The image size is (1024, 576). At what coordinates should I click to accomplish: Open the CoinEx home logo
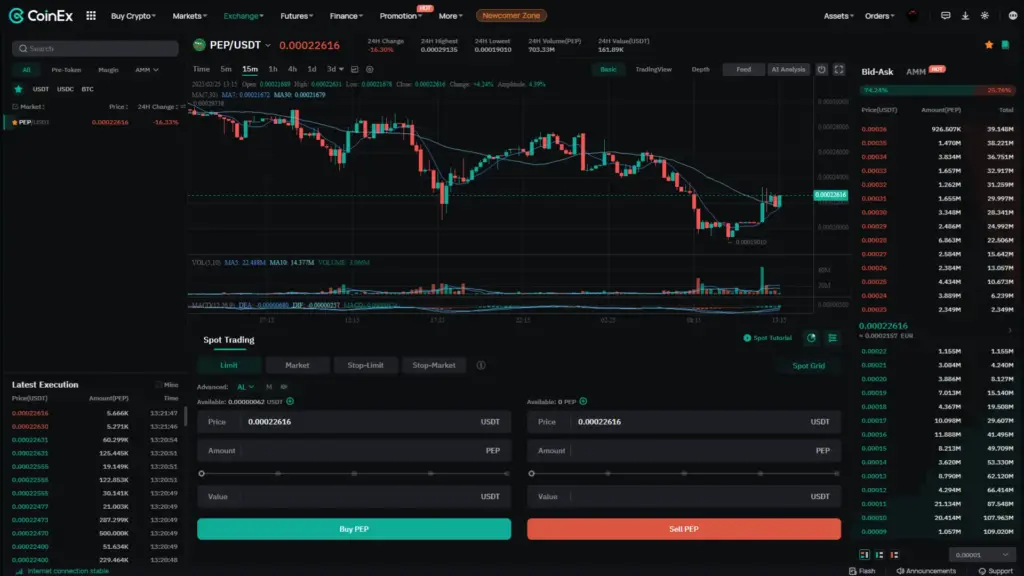click(40, 16)
